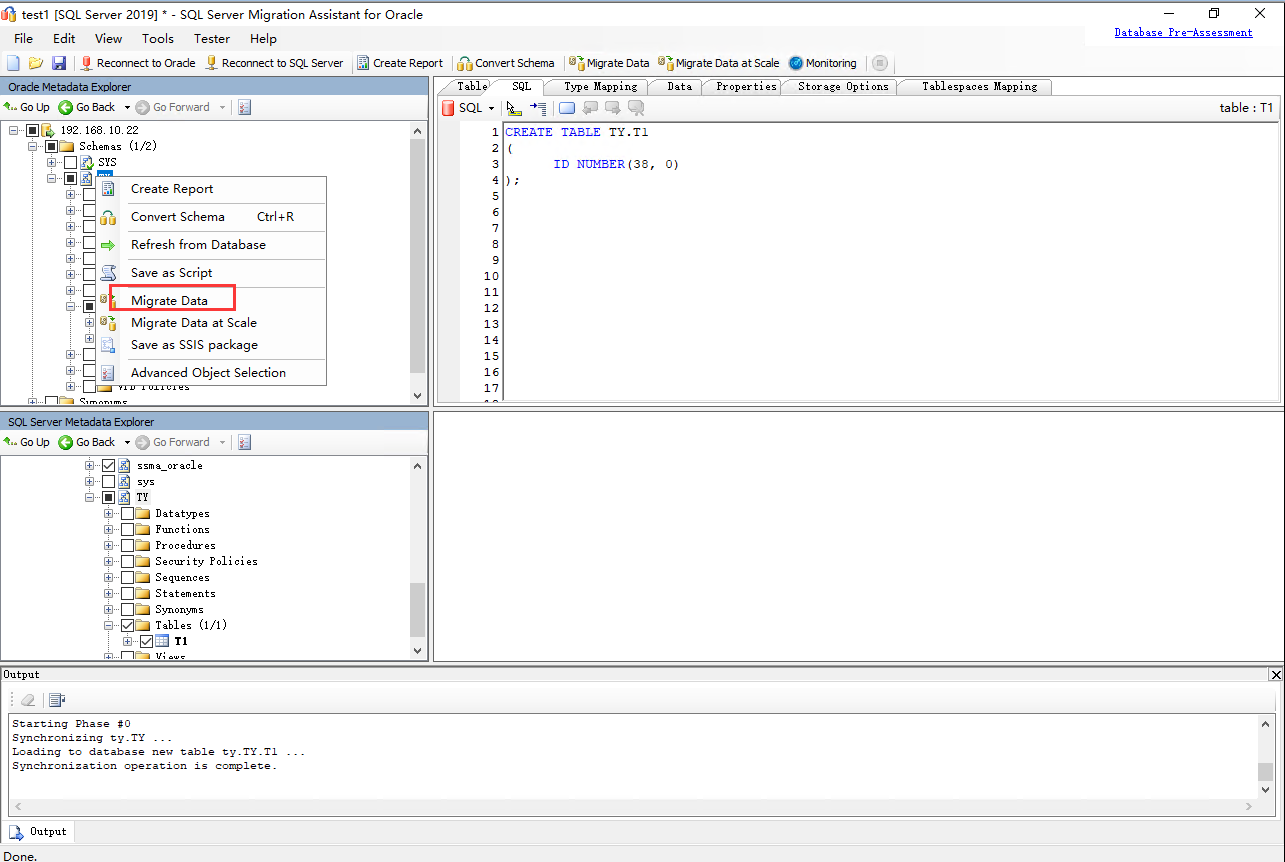Screen dimensions: 1285x862
Task: Click Reconnect to Oracle in the toolbar
Action: tap(138, 63)
